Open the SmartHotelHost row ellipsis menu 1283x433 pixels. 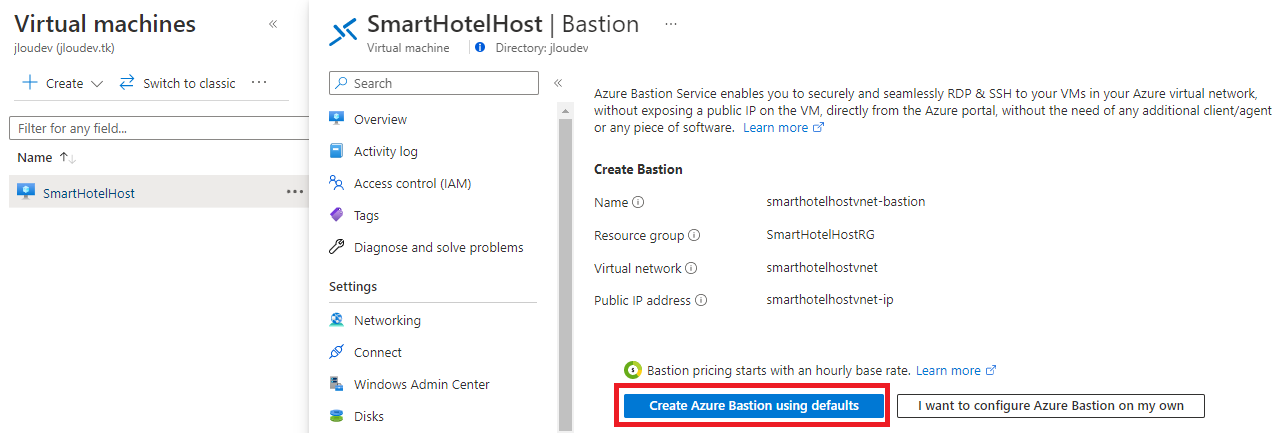click(295, 192)
